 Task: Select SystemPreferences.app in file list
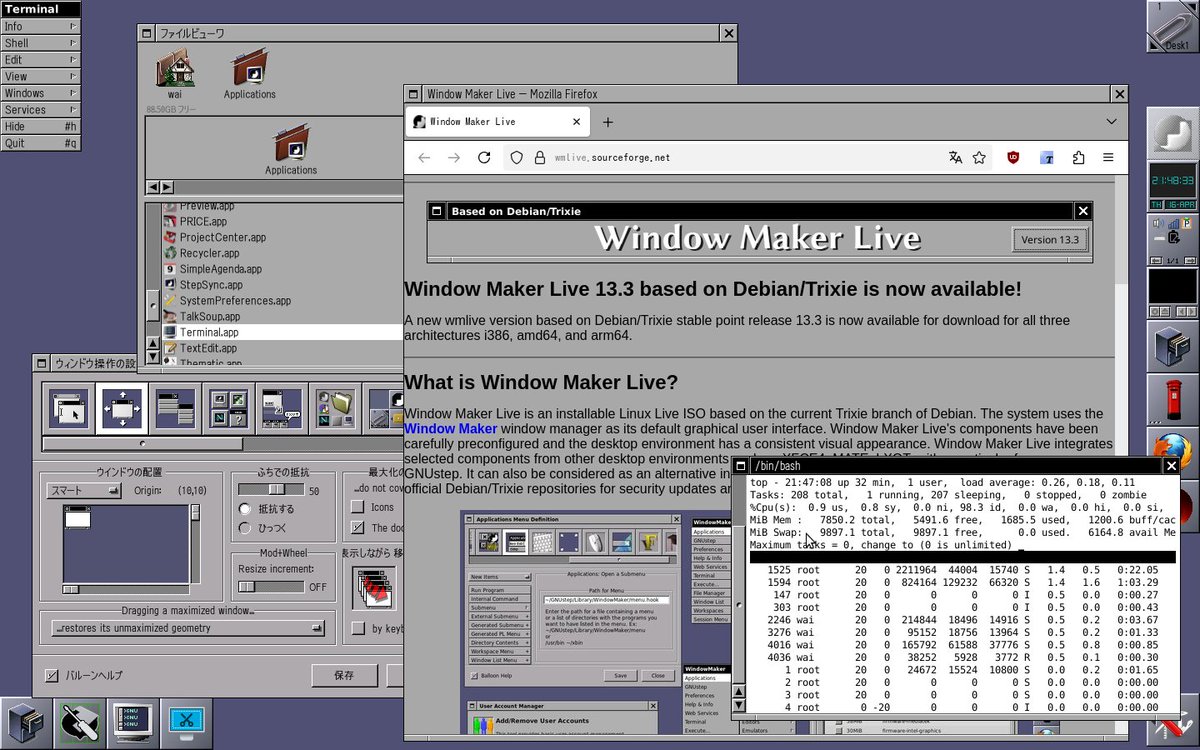coord(283,300)
